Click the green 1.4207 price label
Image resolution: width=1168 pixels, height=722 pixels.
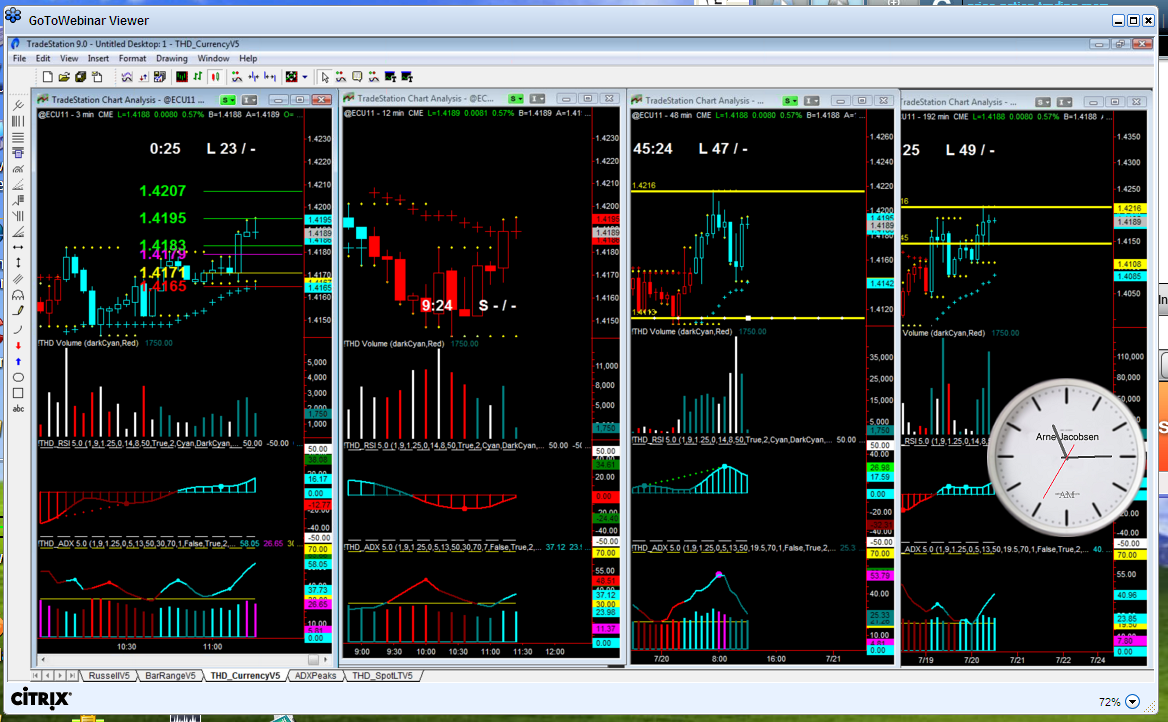tap(162, 191)
